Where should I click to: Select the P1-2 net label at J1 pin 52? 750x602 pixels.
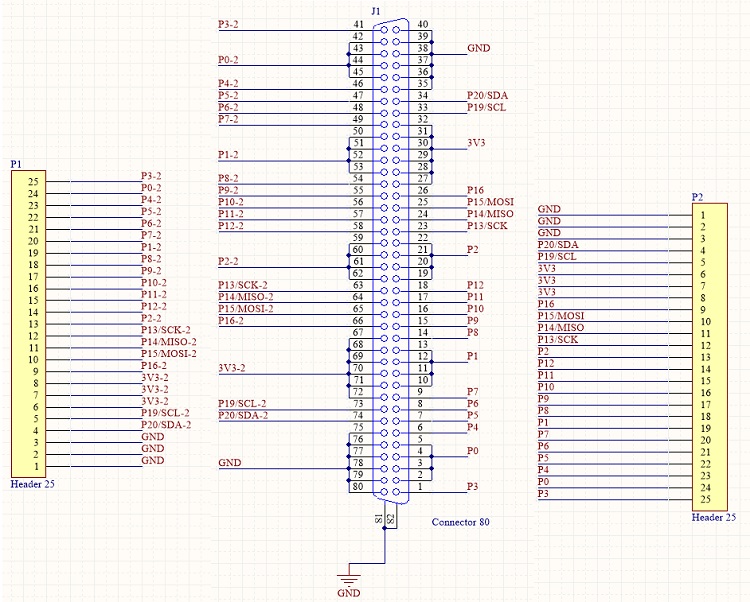(228, 155)
